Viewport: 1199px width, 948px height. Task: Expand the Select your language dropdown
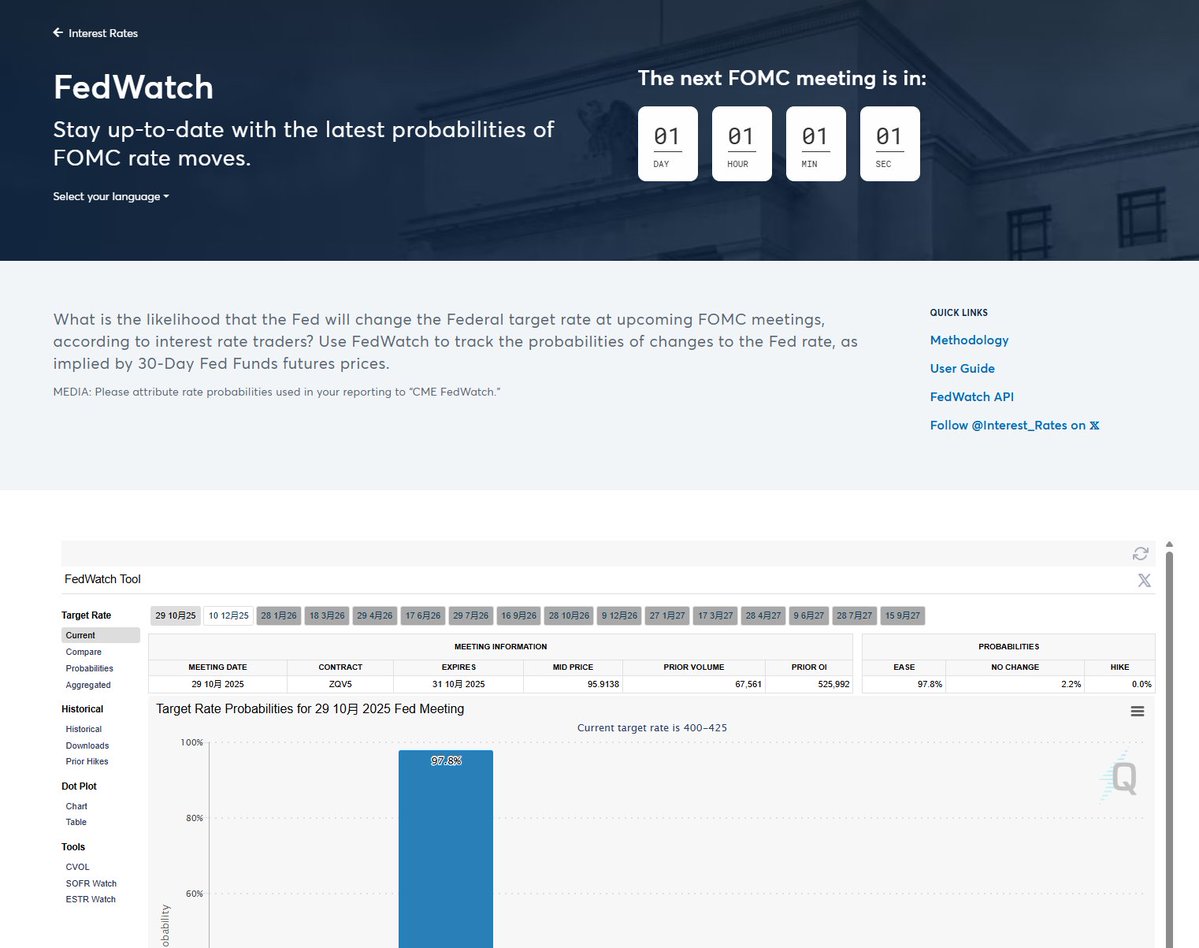pyautogui.click(x=111, y=197)
